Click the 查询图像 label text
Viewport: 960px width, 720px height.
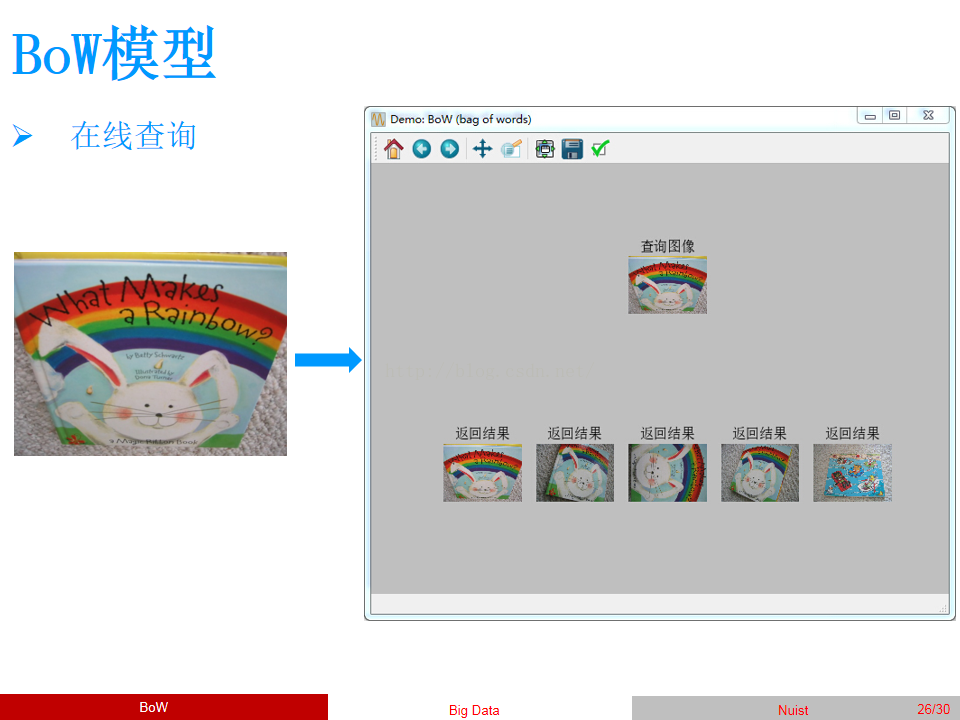pyautogui.click(x=667, y=246)
